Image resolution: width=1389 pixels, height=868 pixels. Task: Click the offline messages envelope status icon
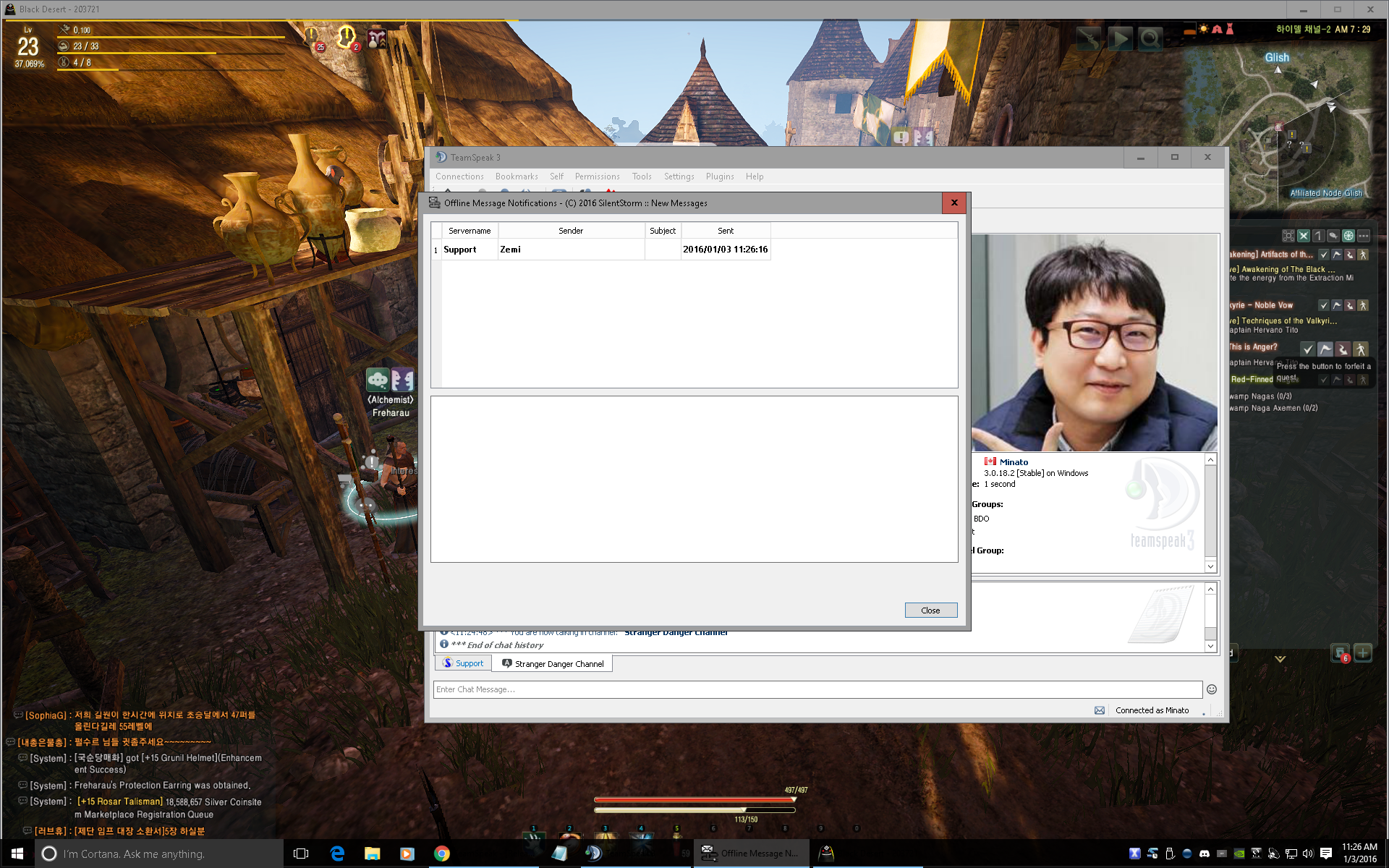[x=1100, y=710]
